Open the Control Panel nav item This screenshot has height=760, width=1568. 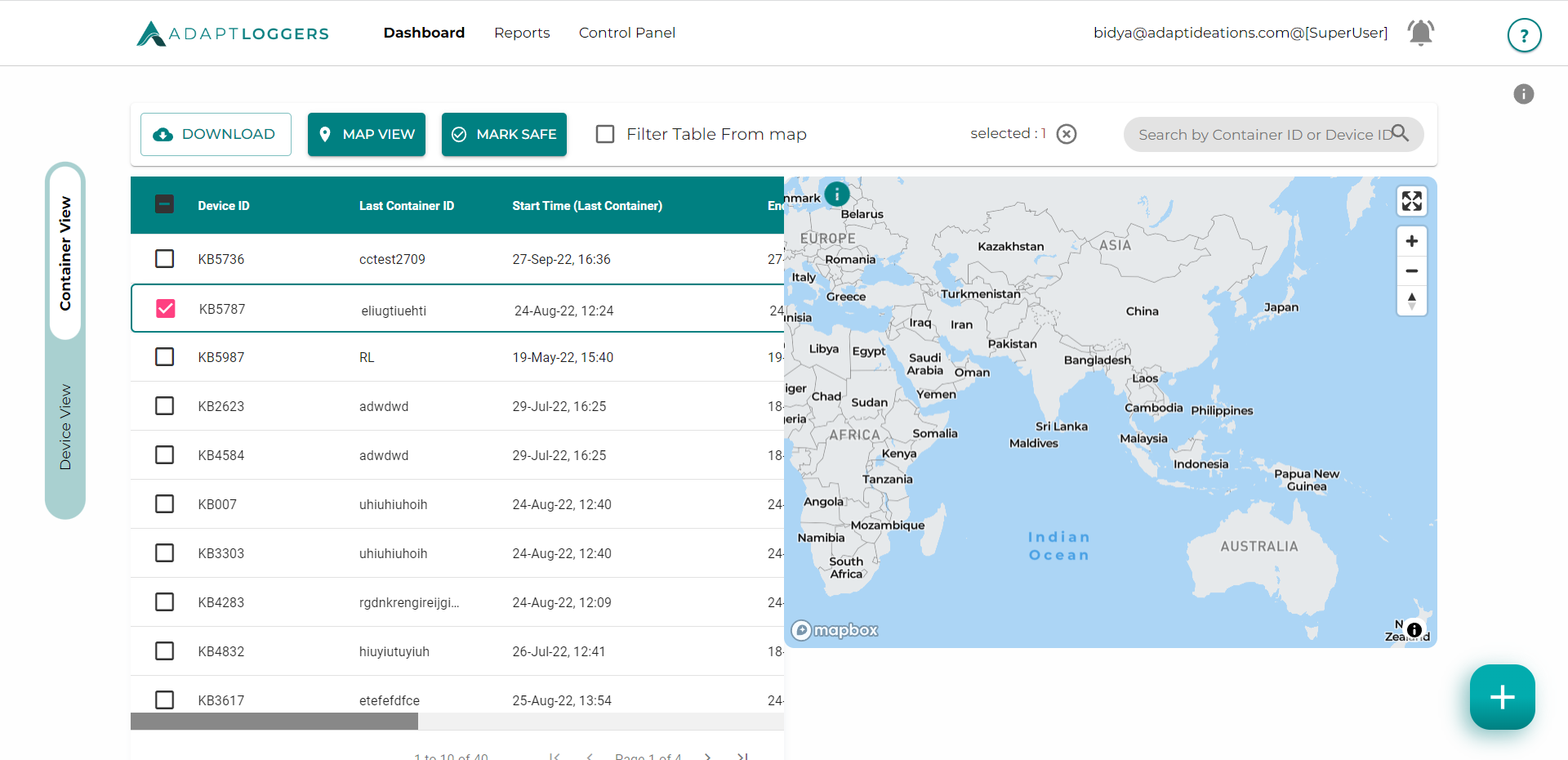click(x=627, y=33)
